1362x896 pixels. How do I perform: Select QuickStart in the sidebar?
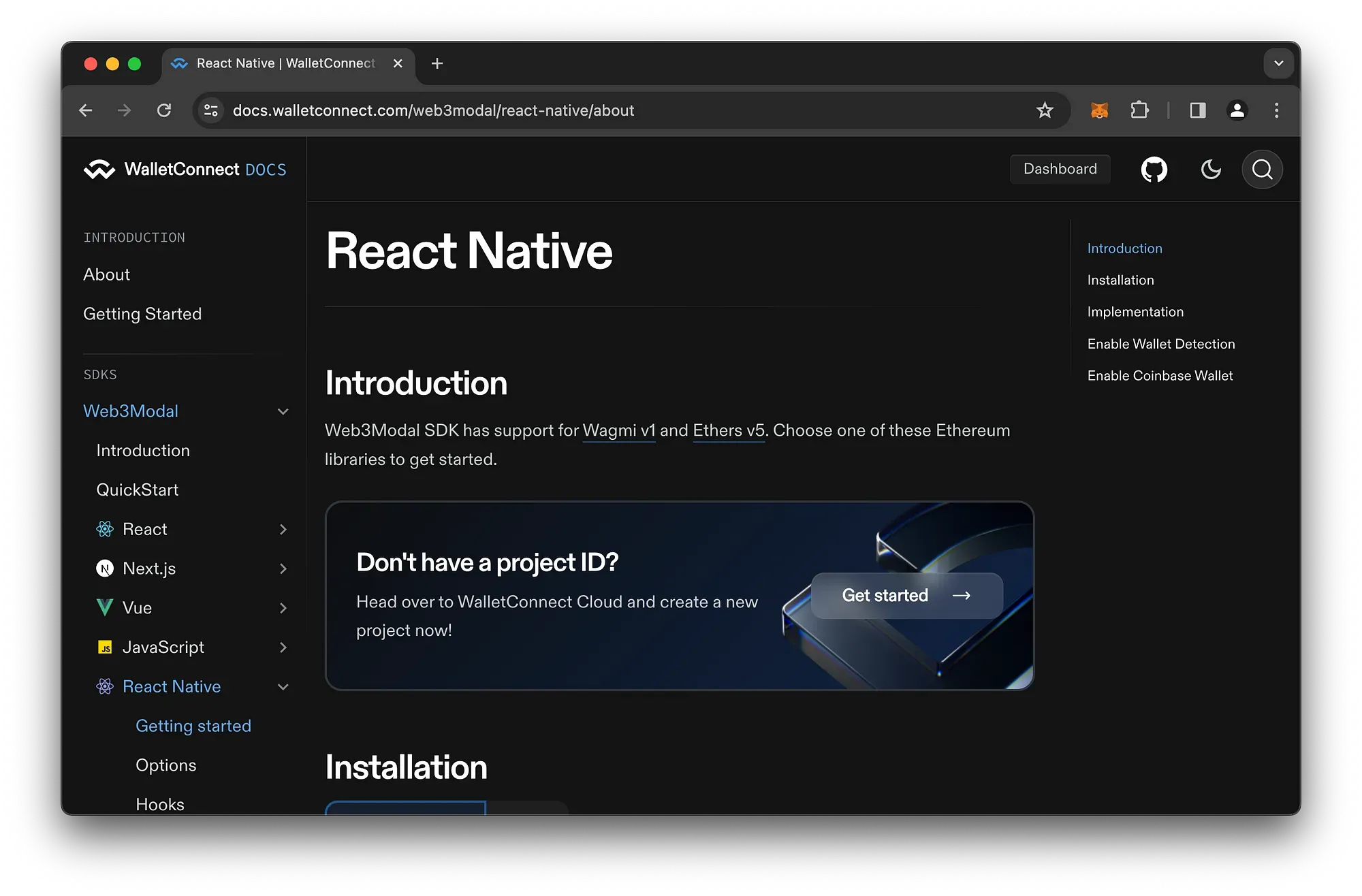click(x=138, y=490)
